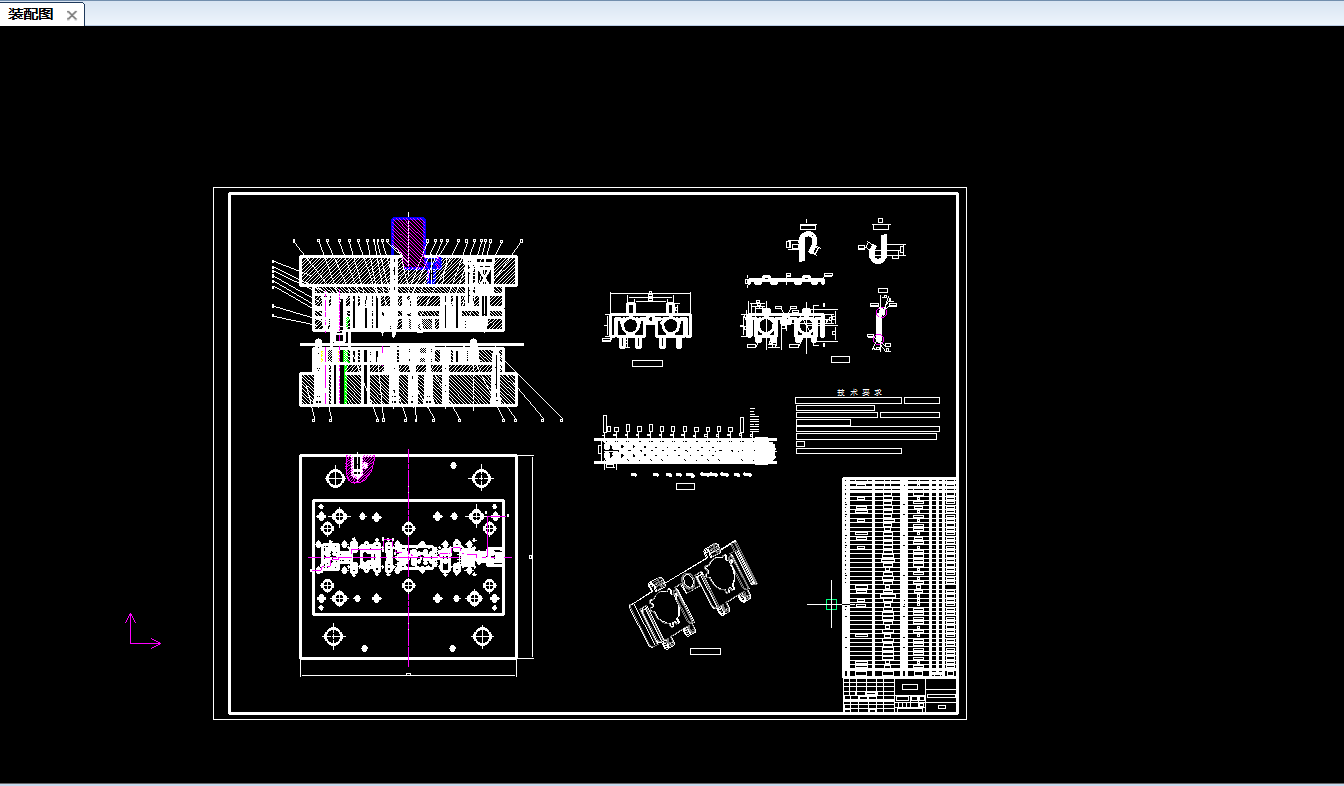1344x786 pixels.
Task: Click the magenta UCS axis icon
Action: click(143, 632)
